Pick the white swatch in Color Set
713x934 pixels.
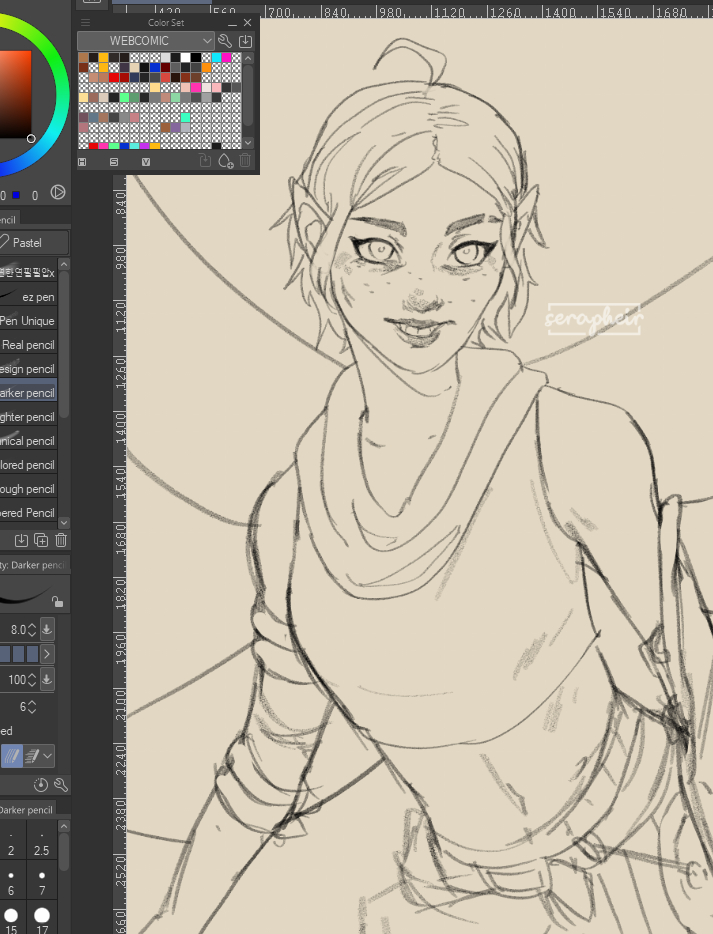point(186,58)
